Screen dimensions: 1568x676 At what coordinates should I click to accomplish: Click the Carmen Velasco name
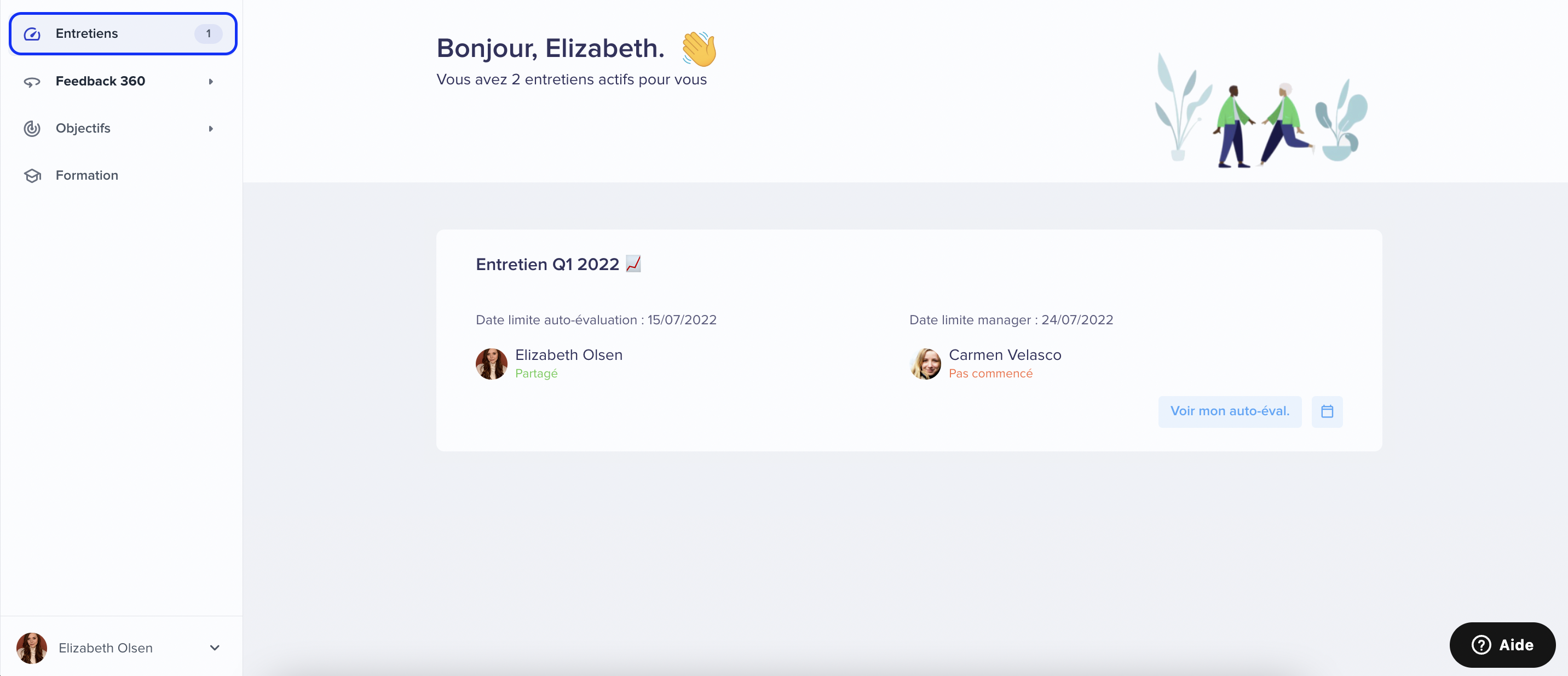tap(1005, 355)
